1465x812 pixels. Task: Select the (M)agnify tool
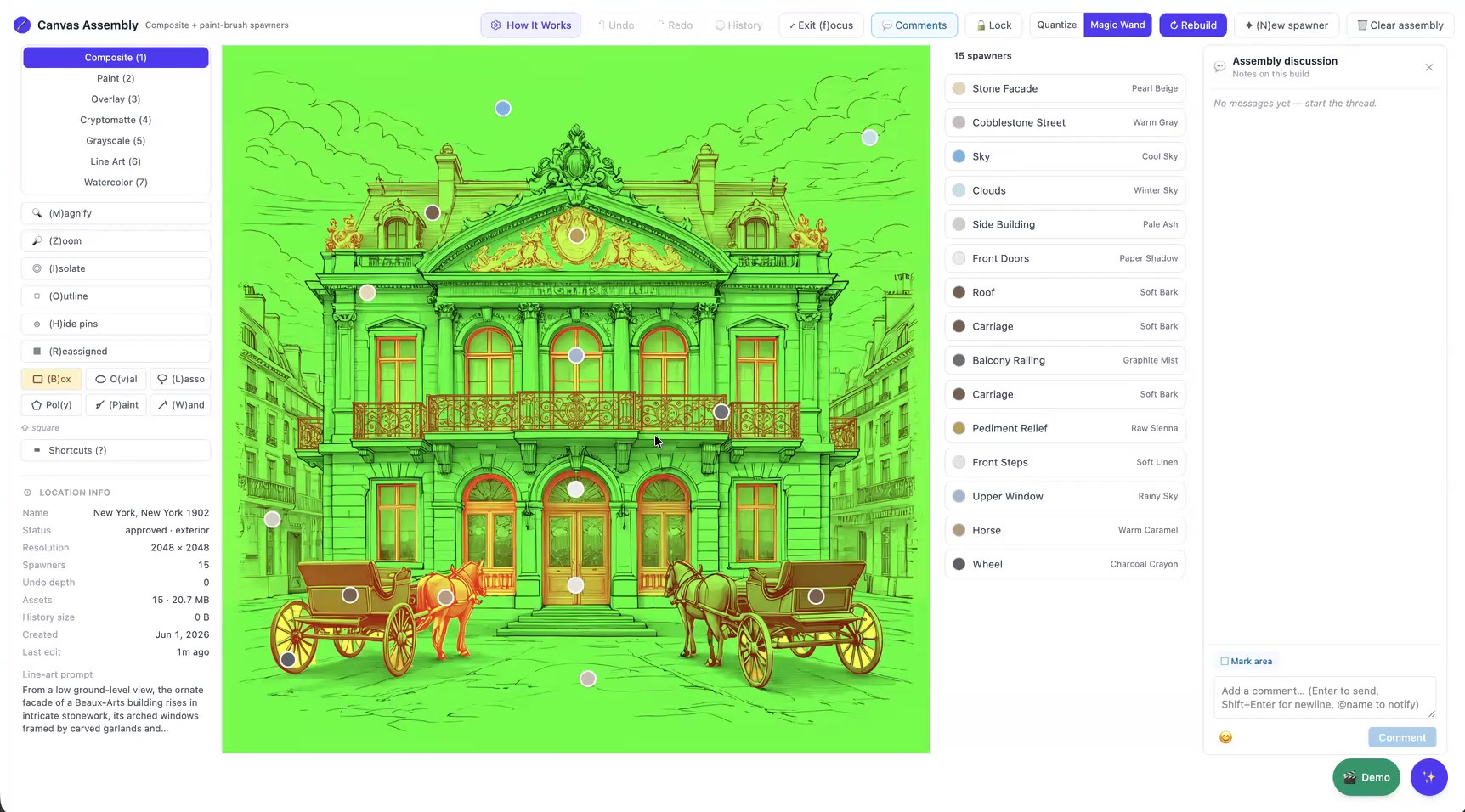[x=116, y=213]
